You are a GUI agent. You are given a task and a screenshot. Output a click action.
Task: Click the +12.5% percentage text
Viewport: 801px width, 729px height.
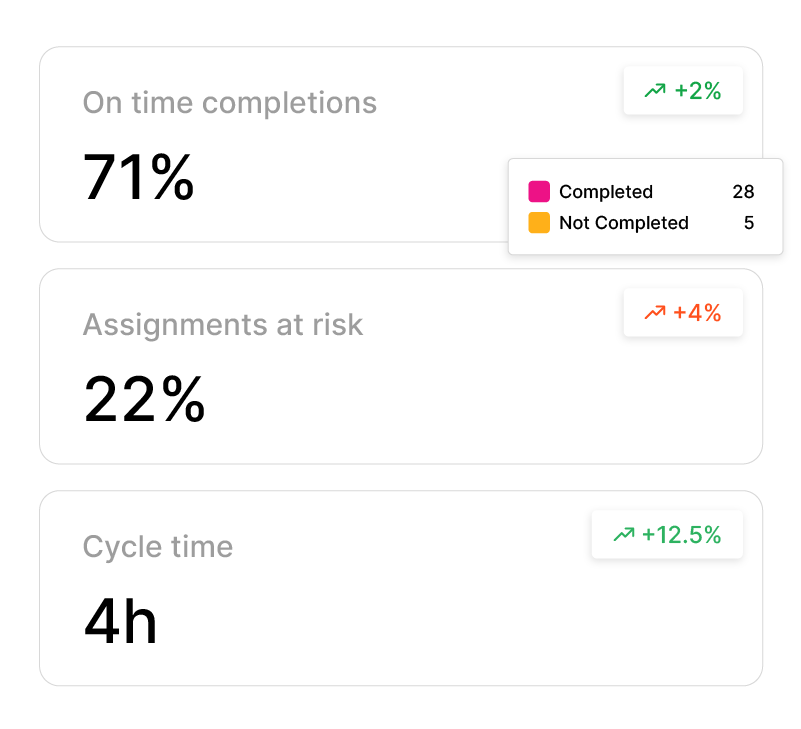coord(681,535)
